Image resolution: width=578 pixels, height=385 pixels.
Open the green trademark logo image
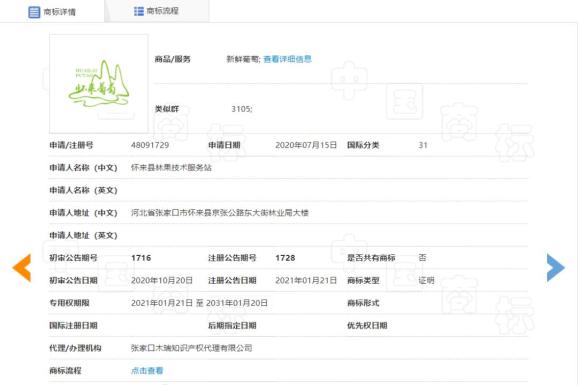99,84
